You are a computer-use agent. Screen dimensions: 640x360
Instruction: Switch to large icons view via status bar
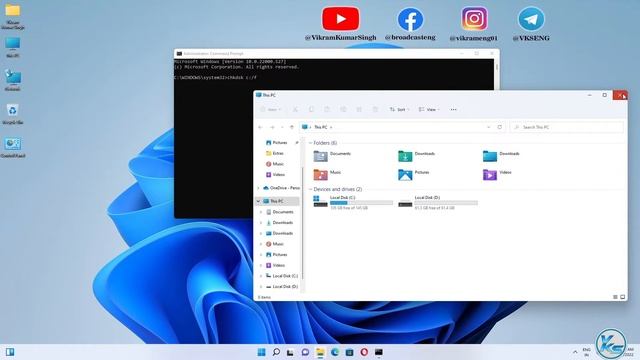pos(622,297)
